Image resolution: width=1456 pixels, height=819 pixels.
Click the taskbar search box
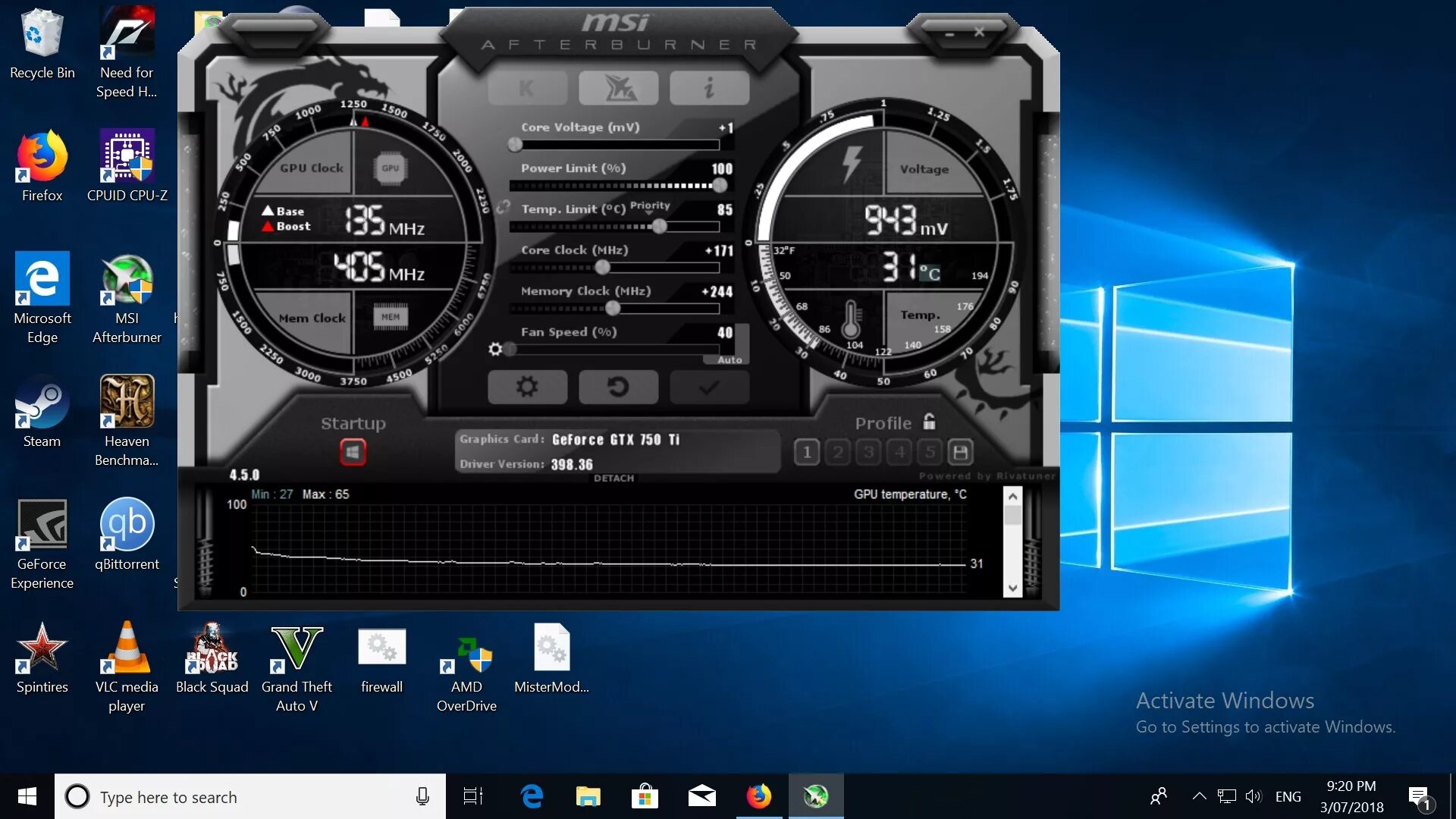click(250, 796)
